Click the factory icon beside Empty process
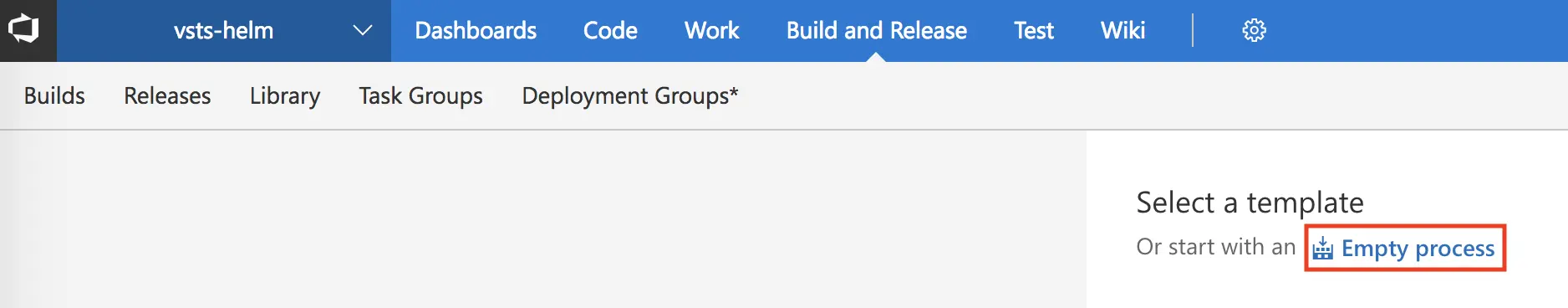Image resolution: width=1568 pixels, height=308 pixels. click(x=1322, y=248)
